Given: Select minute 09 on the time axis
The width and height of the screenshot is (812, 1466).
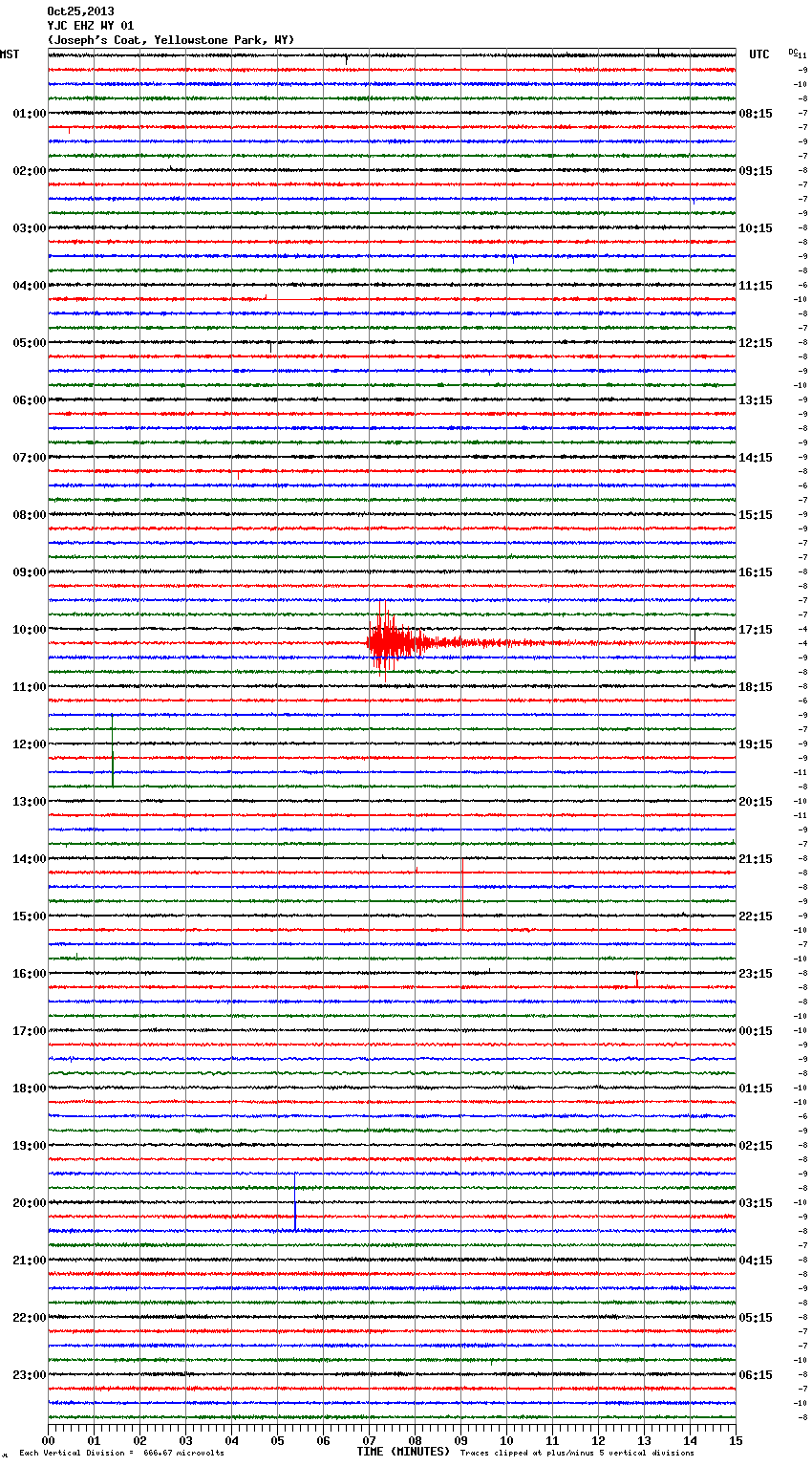Looking at the screenshot, I should pyautogui.click(x=461, y=1440).
